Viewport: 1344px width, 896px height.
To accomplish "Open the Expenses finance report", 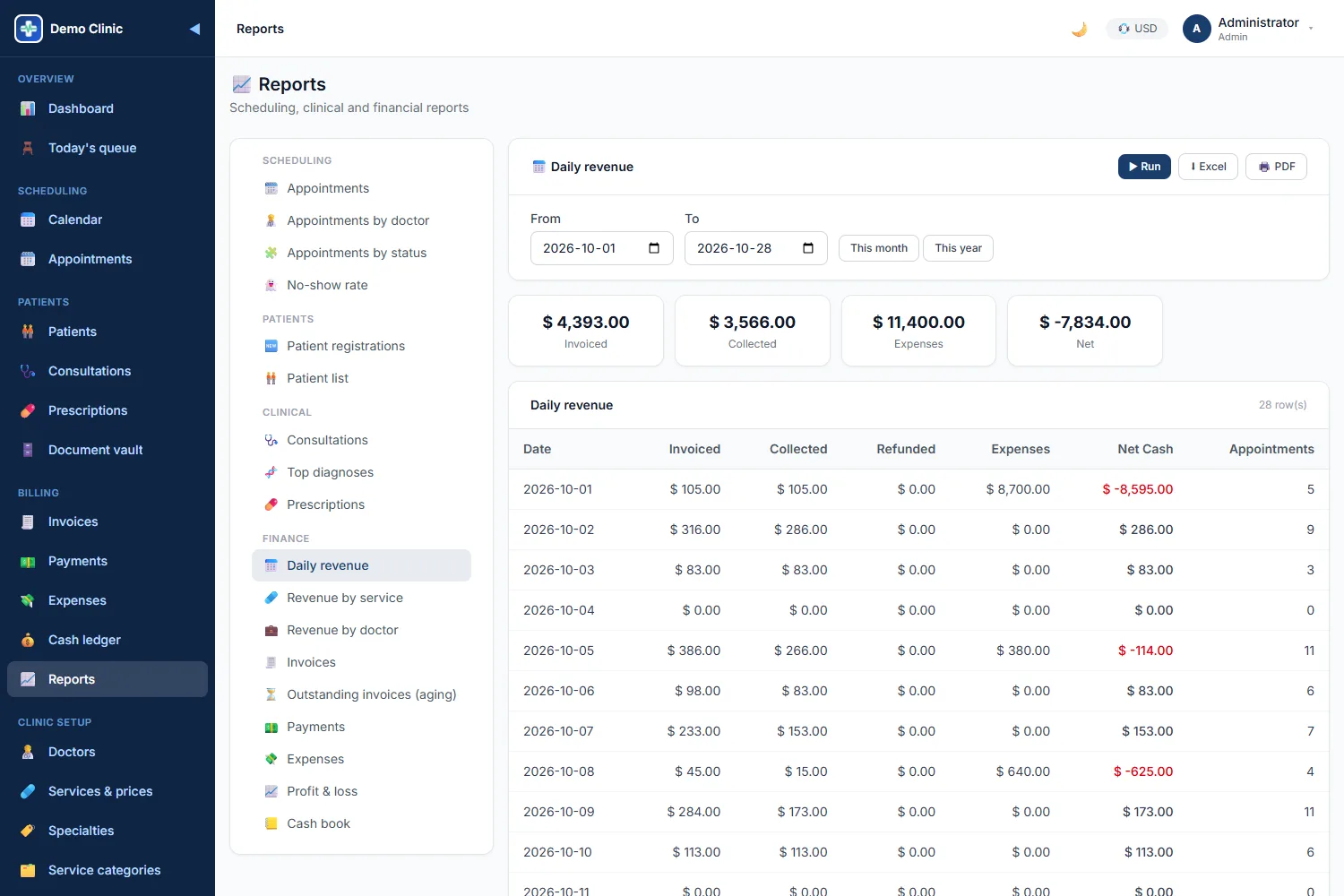I will tap(361, 759).
